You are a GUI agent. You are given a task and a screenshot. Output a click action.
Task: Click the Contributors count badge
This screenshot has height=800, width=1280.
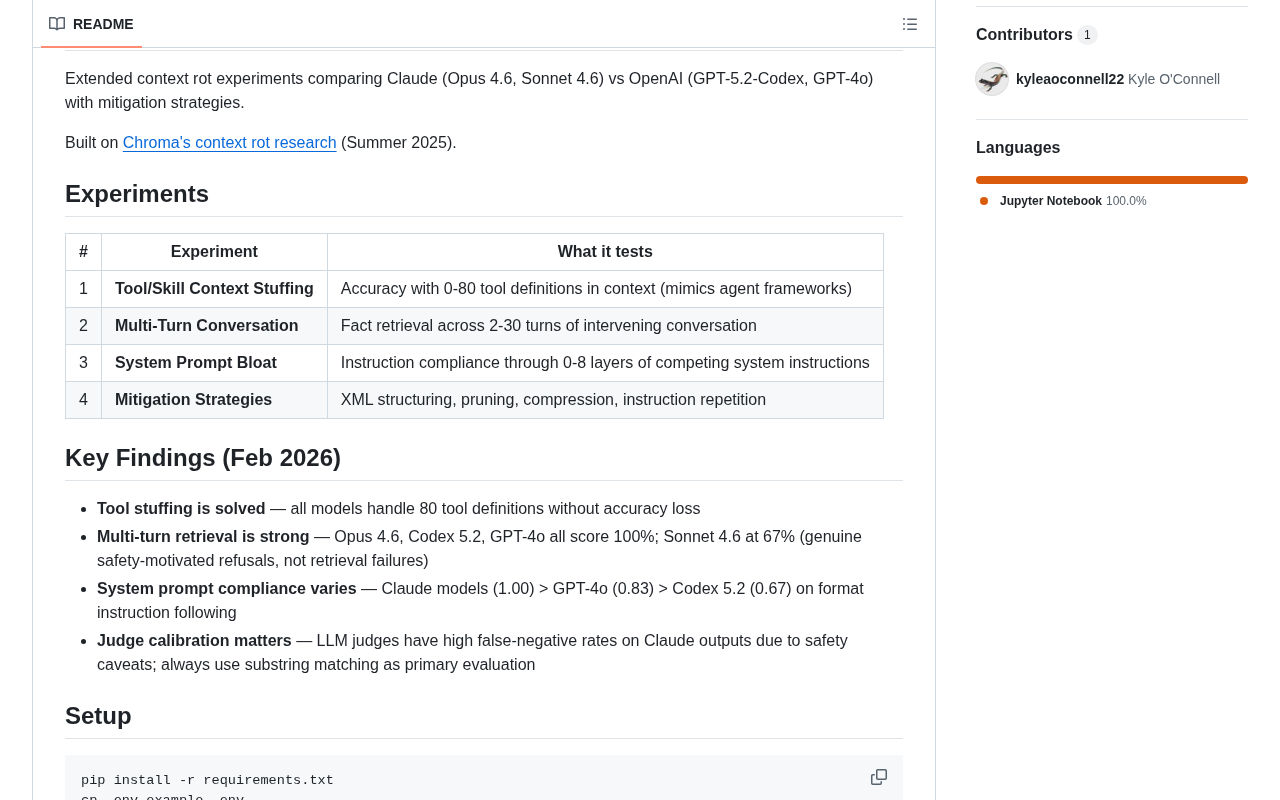pyautogui.click(x=1087, y=35)
